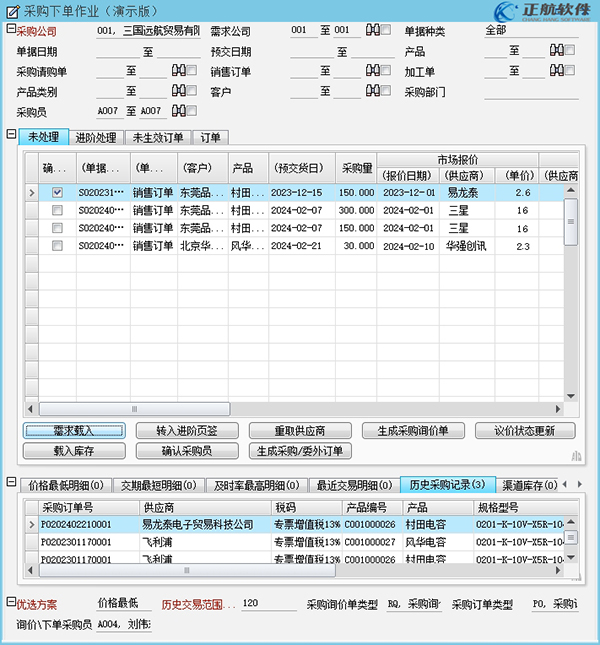The width and height of the screenshot is (600, 645).
Task: Click the edit pencil icon in title bar
Action: pyautogui.click(x=12, y=11)
